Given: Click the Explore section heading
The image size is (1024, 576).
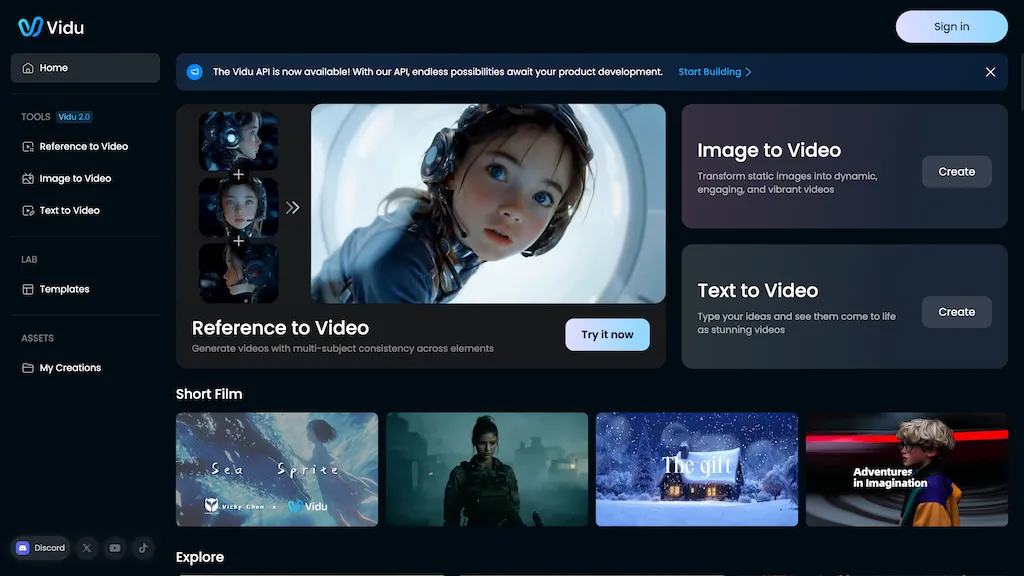Looking at the screenshot, I should coord(200,557).
